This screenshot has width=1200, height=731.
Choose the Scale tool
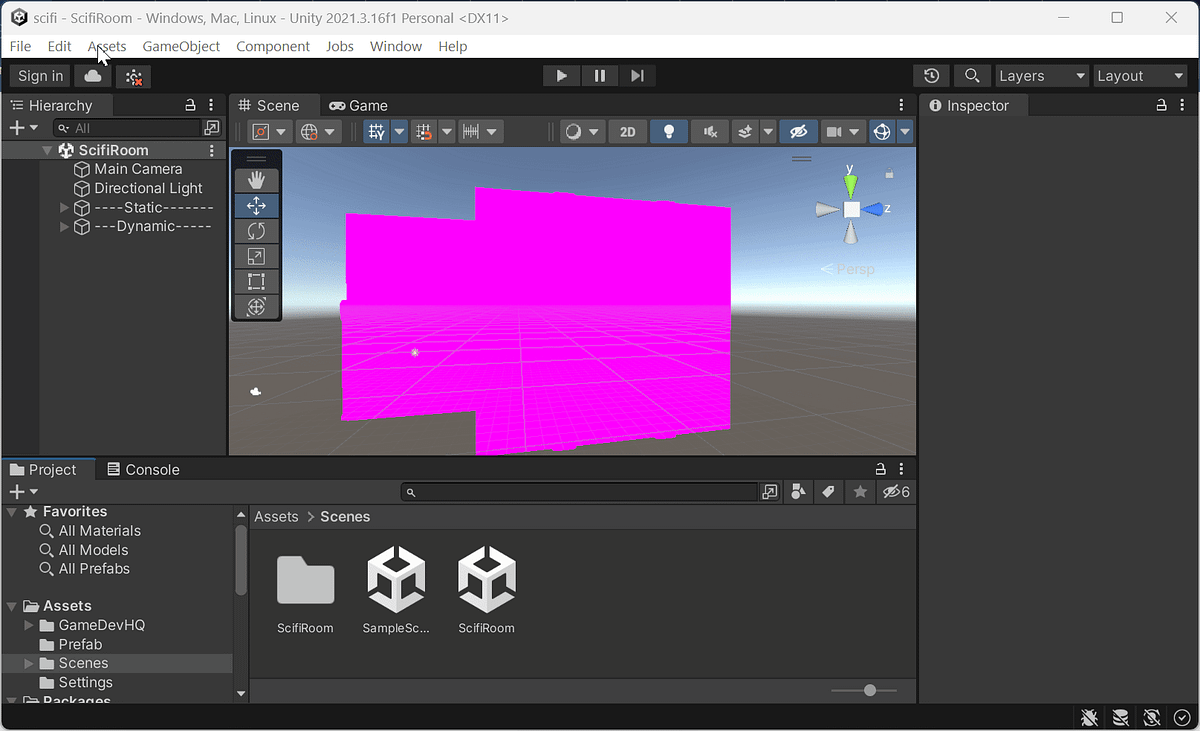257,256
